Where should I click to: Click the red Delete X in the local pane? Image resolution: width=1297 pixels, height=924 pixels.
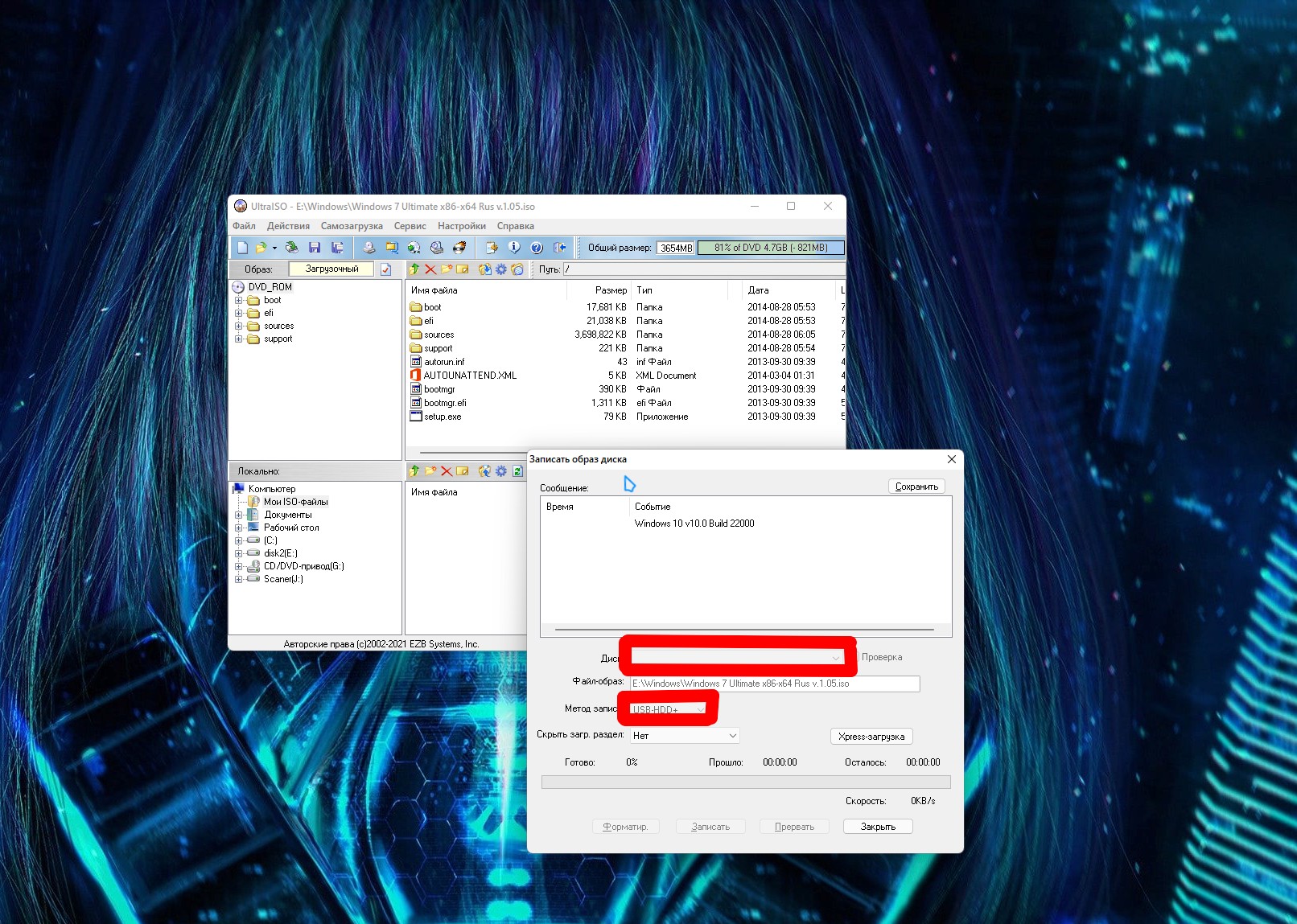pos(447,471)
